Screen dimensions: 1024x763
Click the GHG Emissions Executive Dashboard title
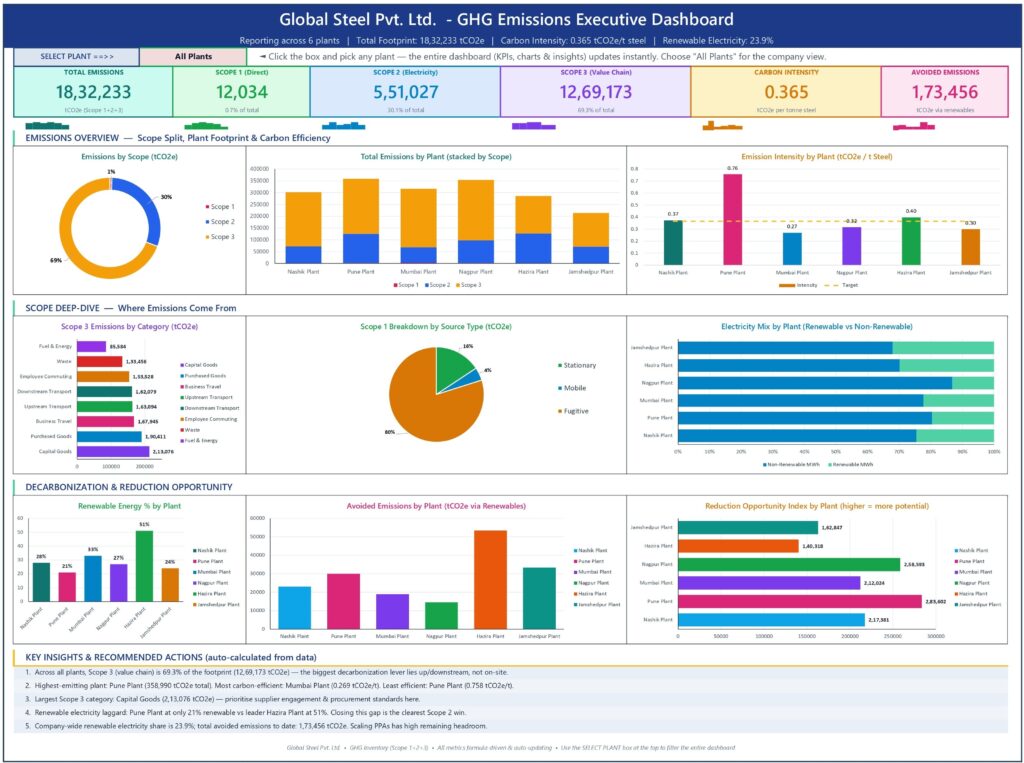click(506, 20)
